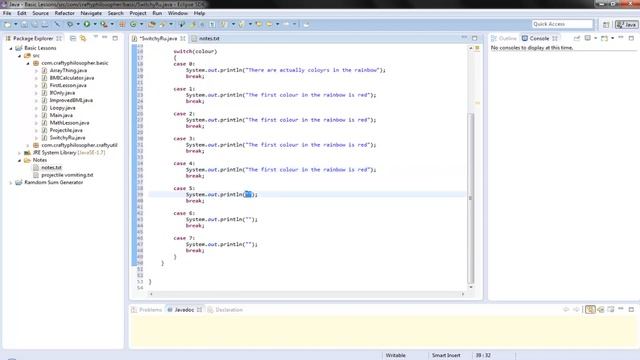Select BMICalculator.java in Package Explorer
Viewport: 640px width, 360px height.
click(x=72, y=78)
